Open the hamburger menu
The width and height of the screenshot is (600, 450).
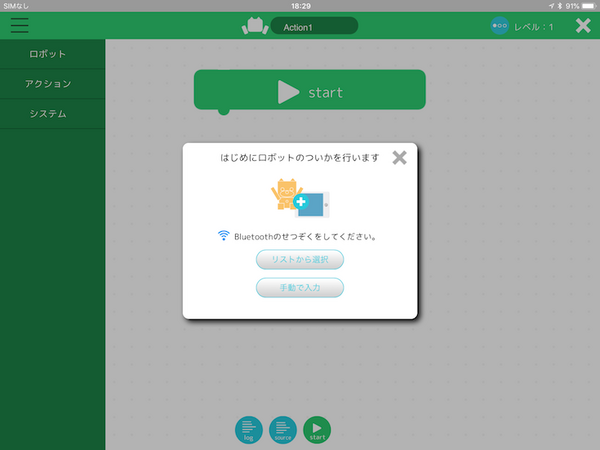point(19,26)
